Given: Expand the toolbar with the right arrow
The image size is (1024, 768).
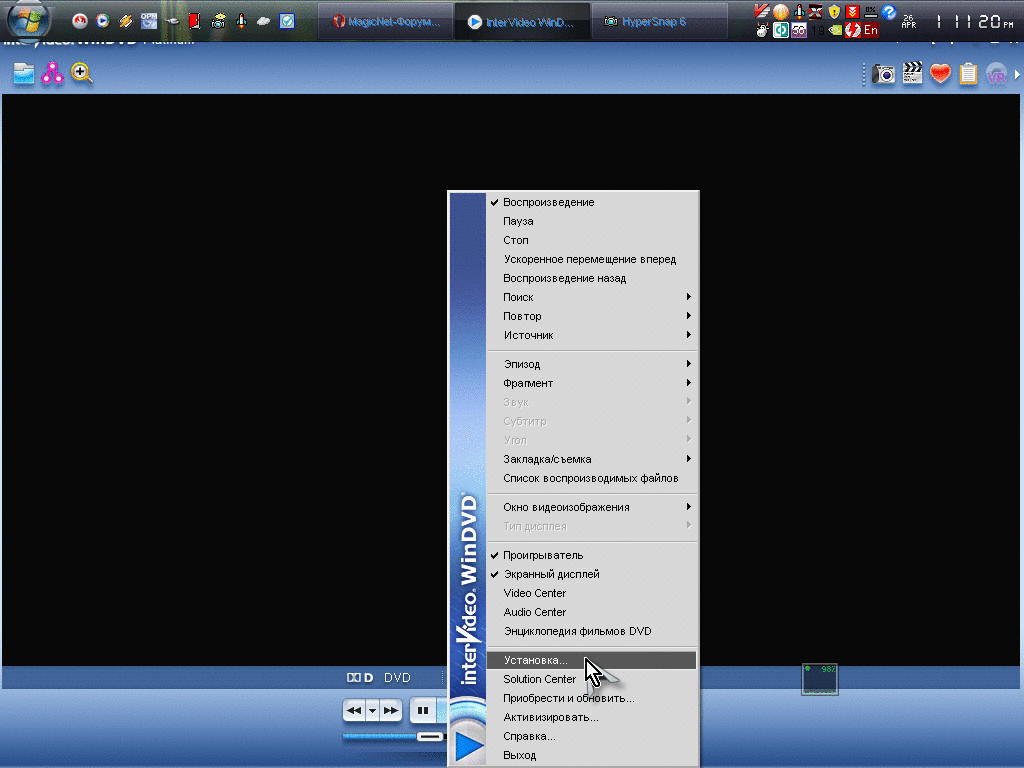Looking at the screenshot, I should 1017,74.
